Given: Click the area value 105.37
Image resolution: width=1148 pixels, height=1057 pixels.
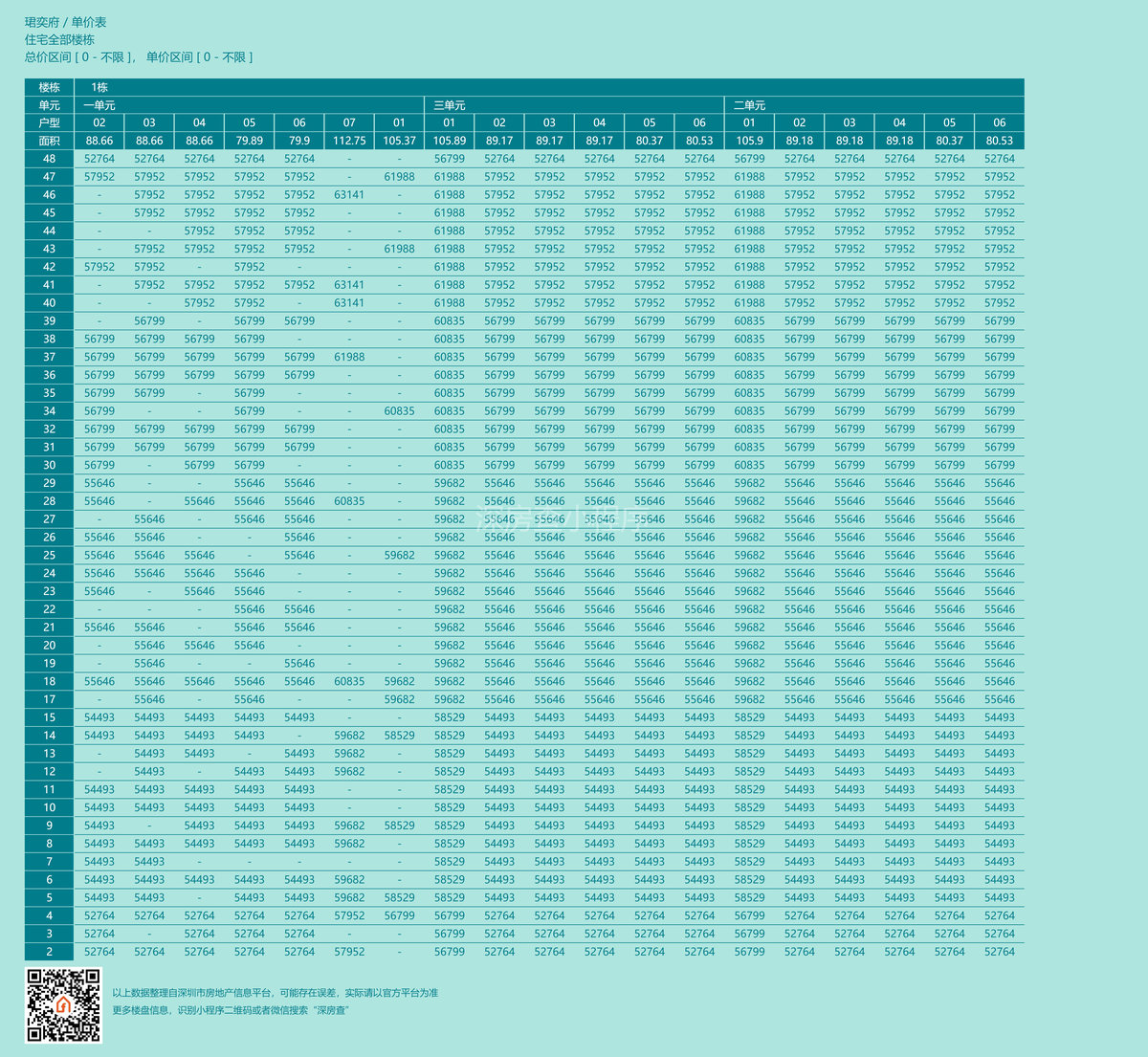Looking at the screenshot, I should click(399, 141).
